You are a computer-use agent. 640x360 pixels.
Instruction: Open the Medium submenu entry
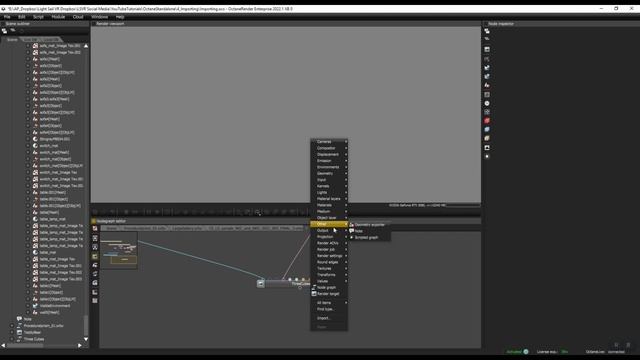coord(329,211)
